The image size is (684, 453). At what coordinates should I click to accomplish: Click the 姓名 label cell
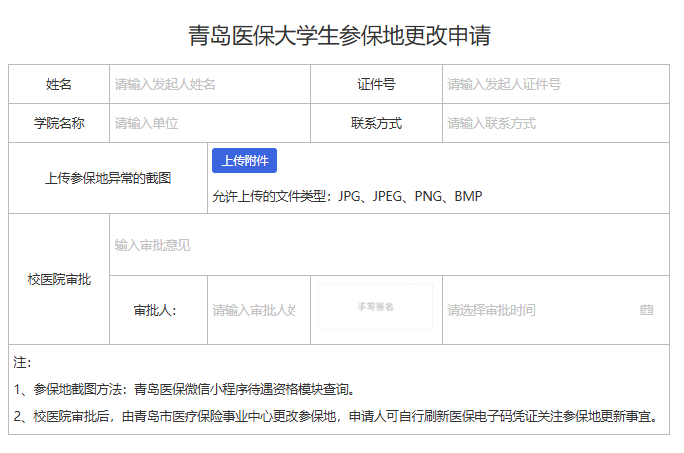pos(59,84)
